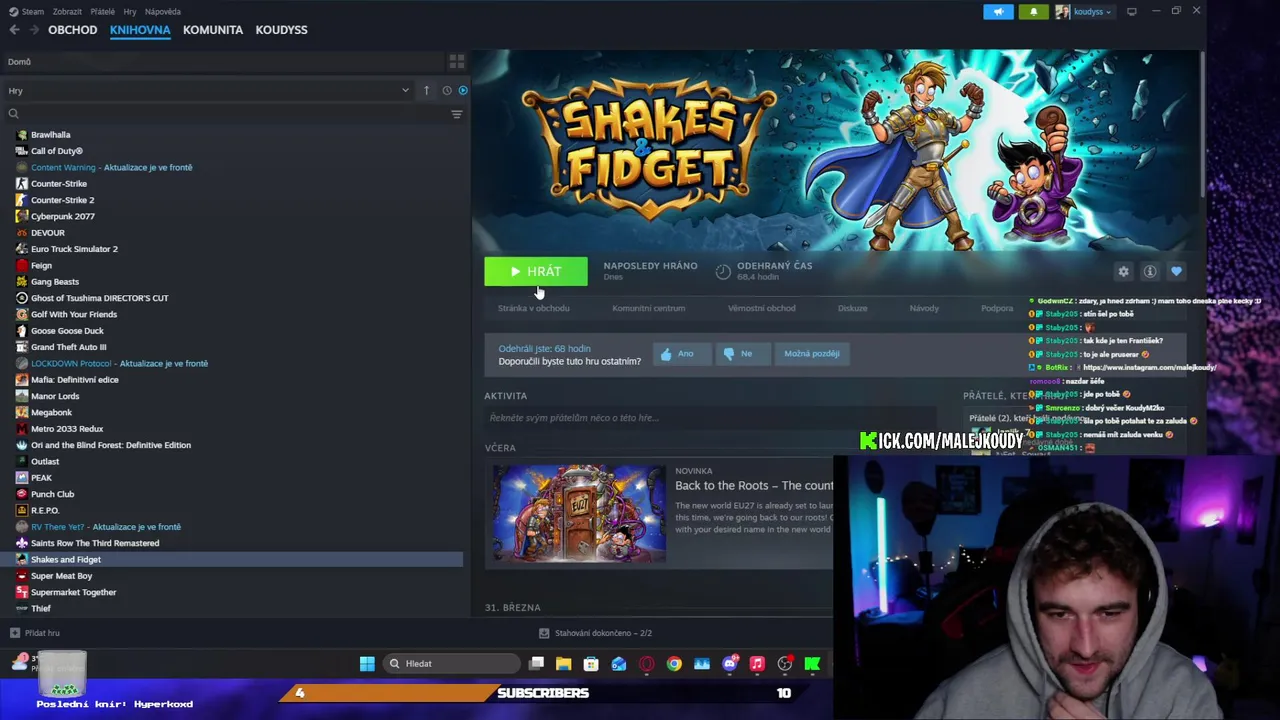Open advanced filter options icon

[457, 114]
